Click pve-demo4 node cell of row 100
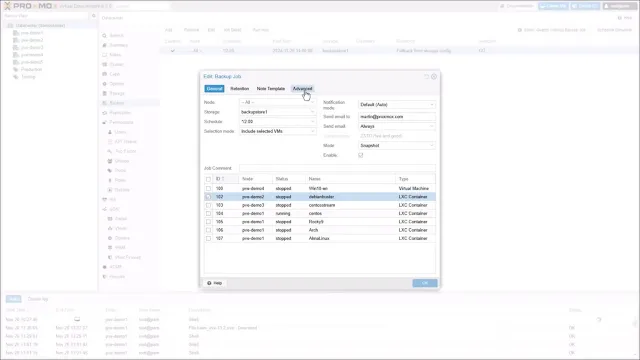 pyautogui.click(x=253, y=189)
